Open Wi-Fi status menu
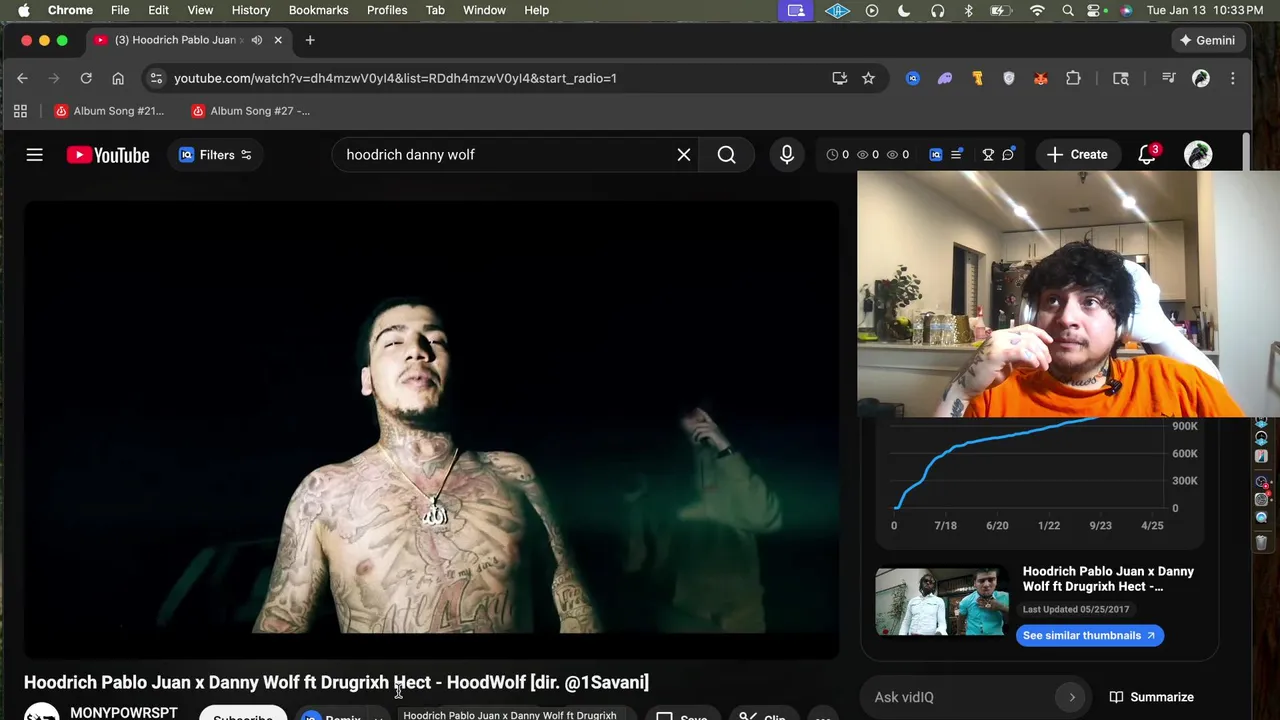The height and width of the screenshot is (720, 1280). [1037, 10]
